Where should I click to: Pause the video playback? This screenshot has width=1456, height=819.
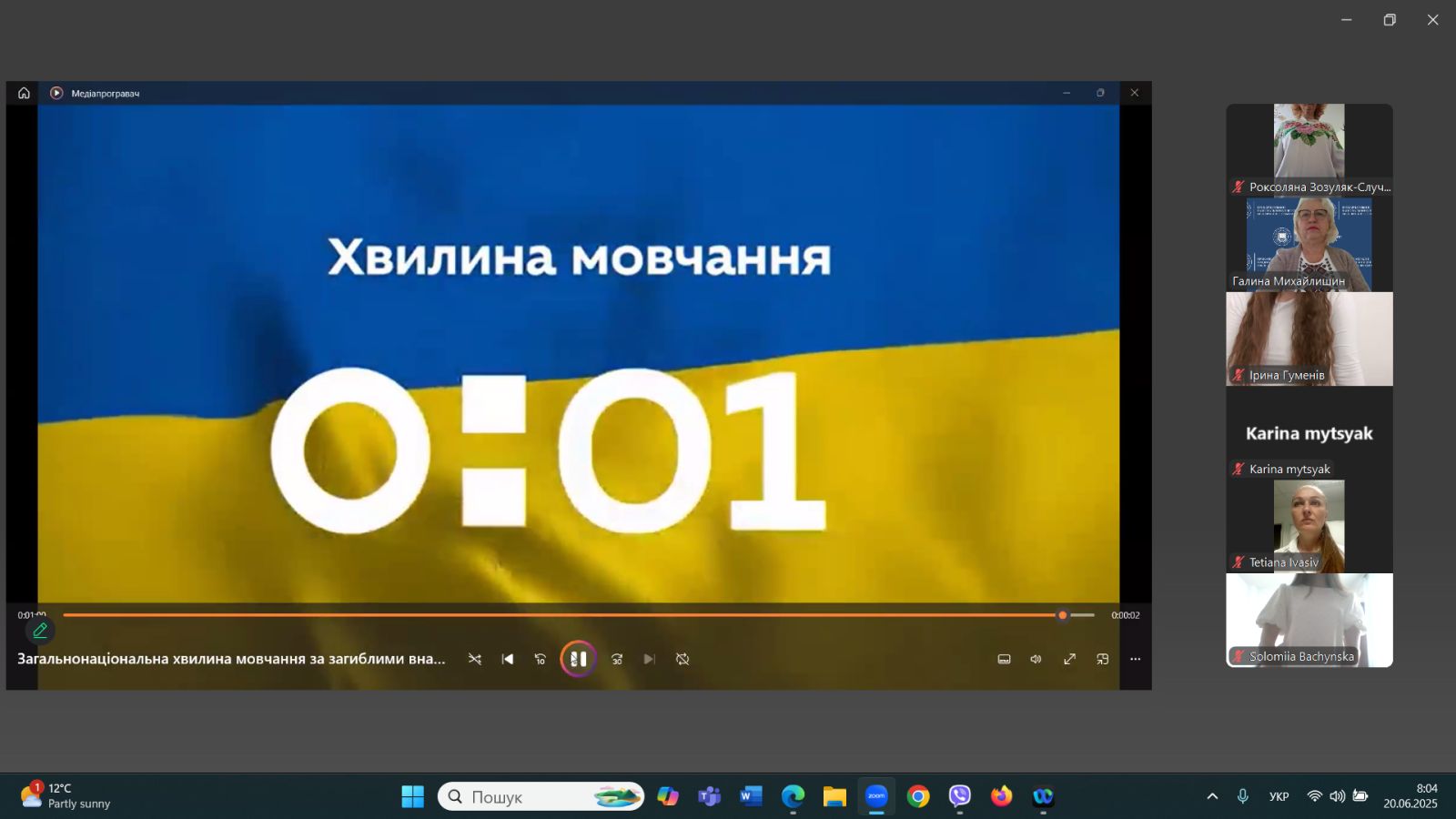point(578,659)
